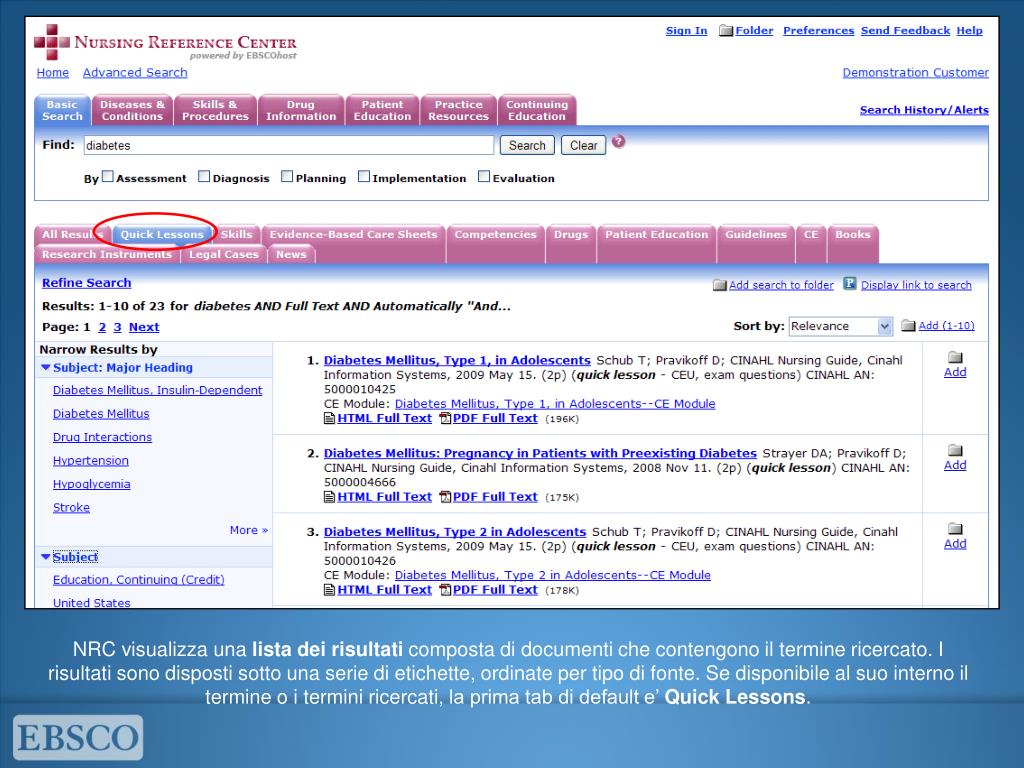Click the Display link to search icon
The image size is (1024, 768).
pyautogui.click(x=850, y=283)
